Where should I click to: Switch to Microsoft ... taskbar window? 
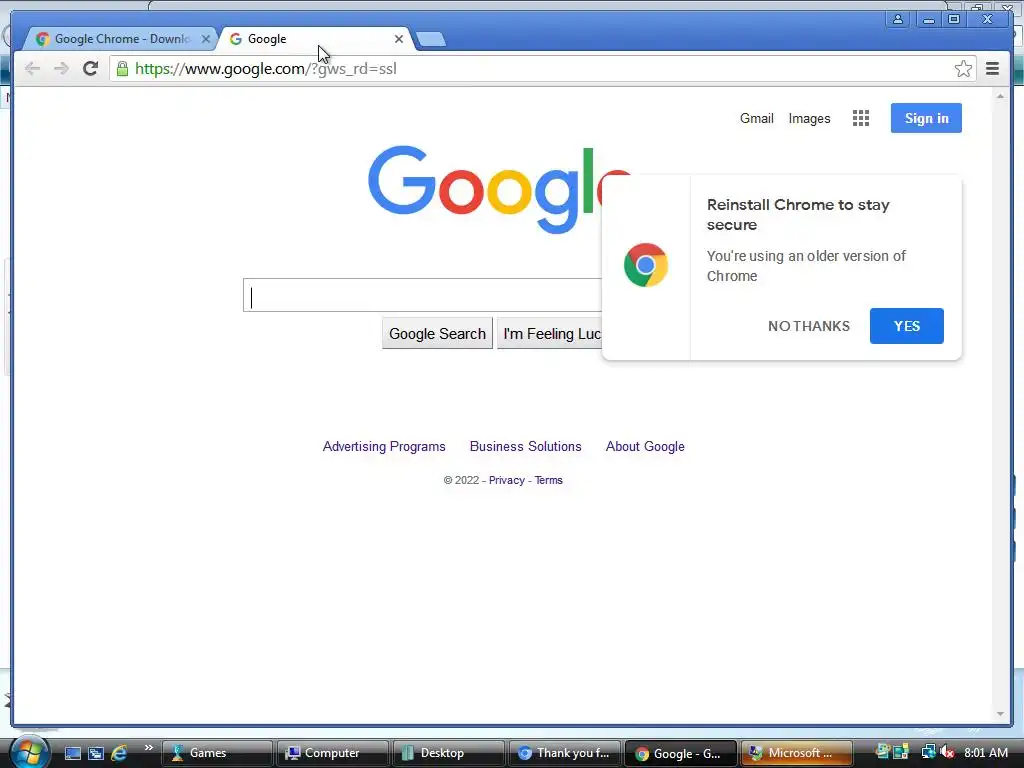point(796,753)
